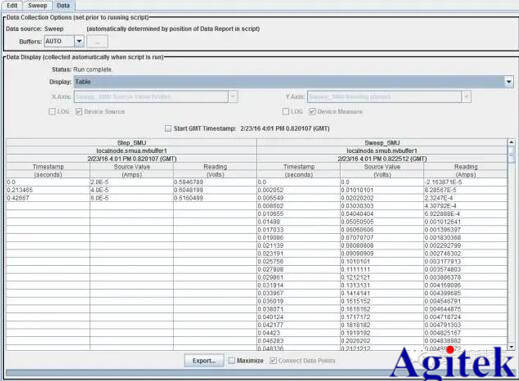Toggle the Device Measure checkbox
The image size is (519, 381).
(x=312, y=111)
